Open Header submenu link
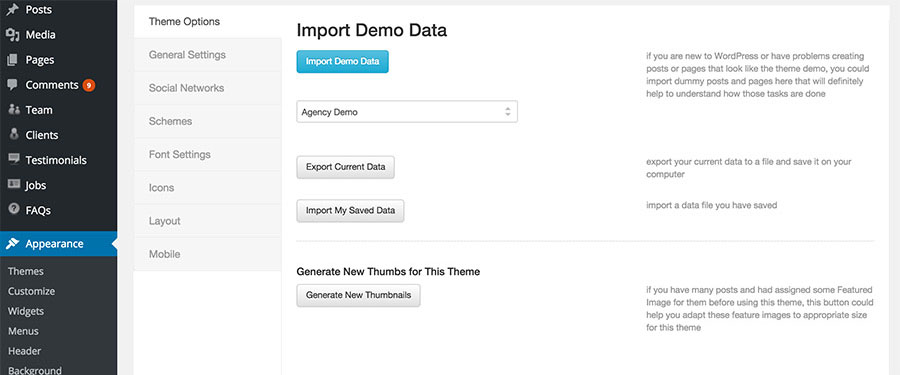 [25, 351]
